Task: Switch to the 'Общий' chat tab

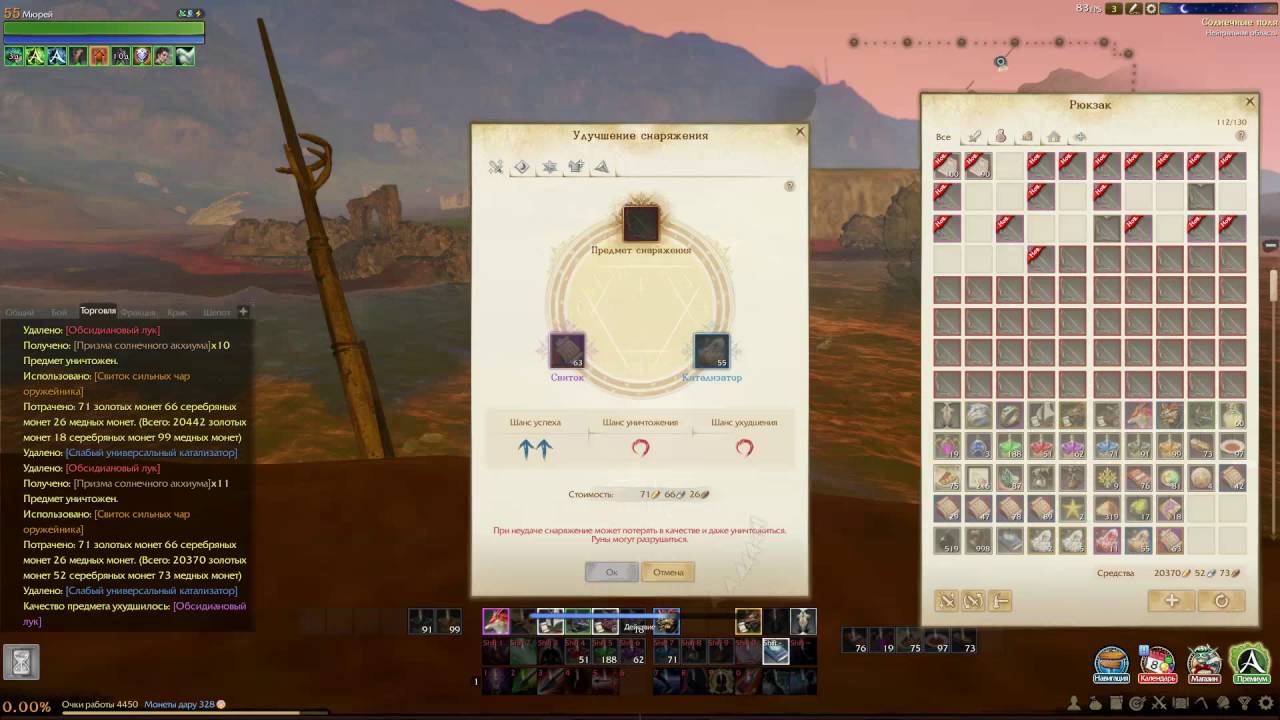Action: point(19,312)
